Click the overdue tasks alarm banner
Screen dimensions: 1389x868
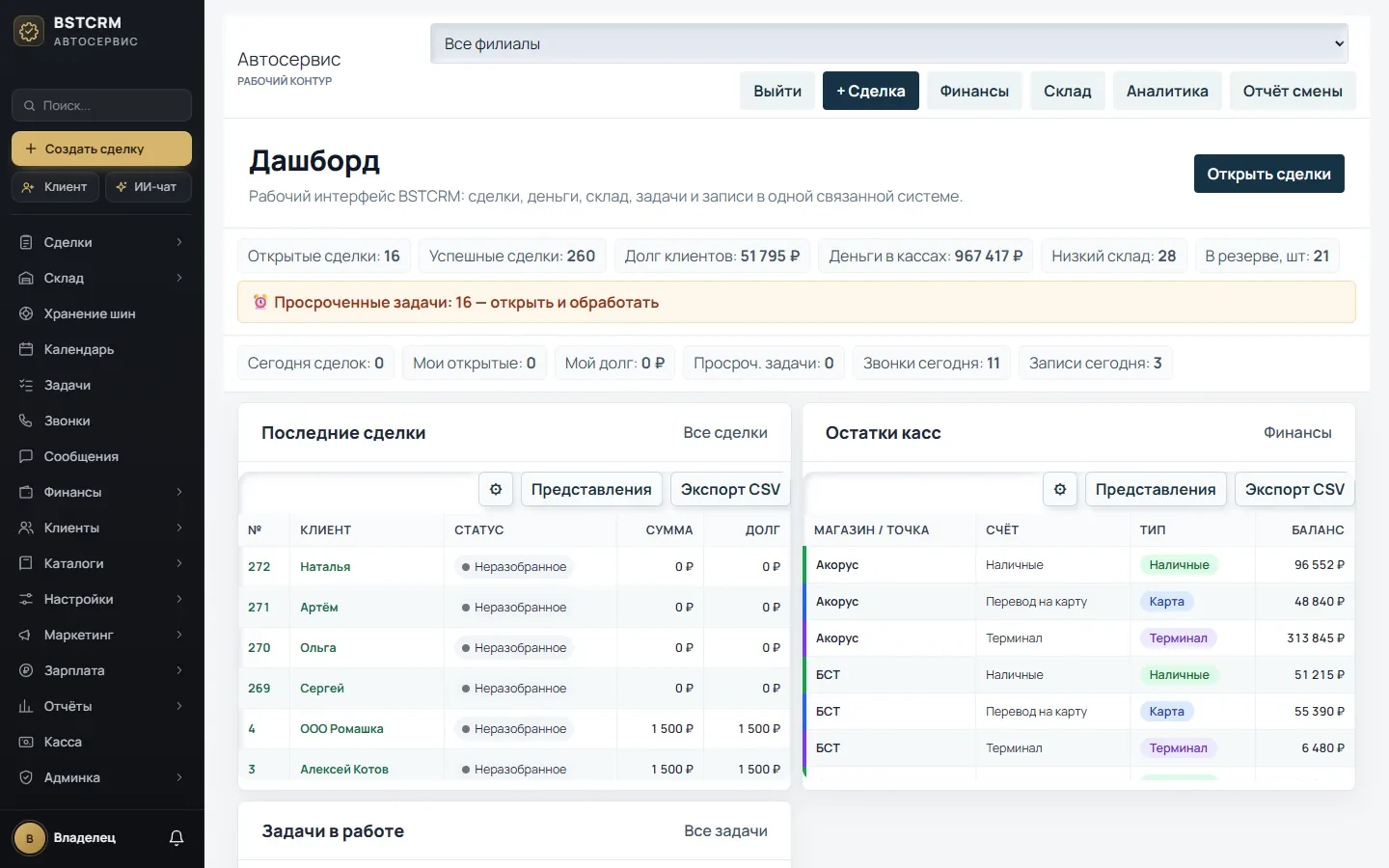click(797, 302)
